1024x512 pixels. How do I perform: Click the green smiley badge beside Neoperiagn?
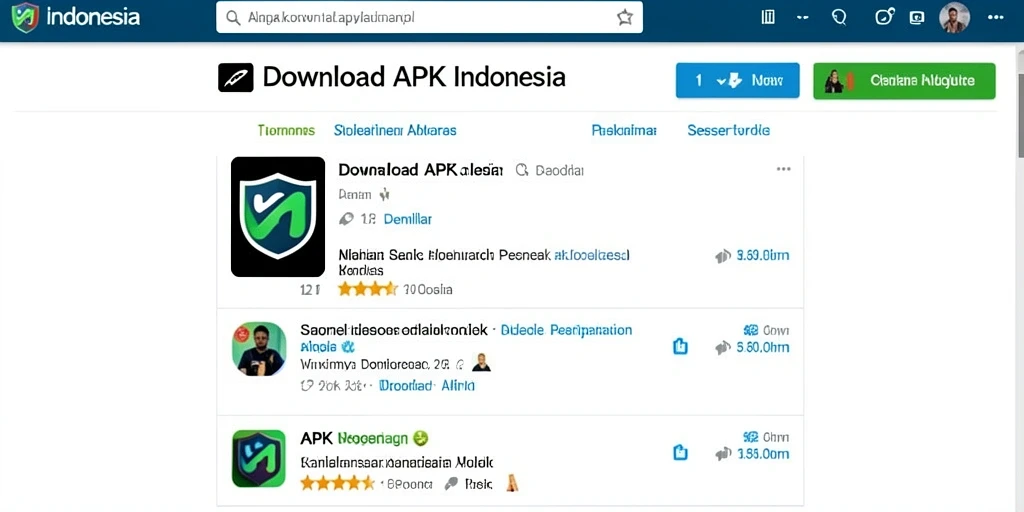[421, 438]
